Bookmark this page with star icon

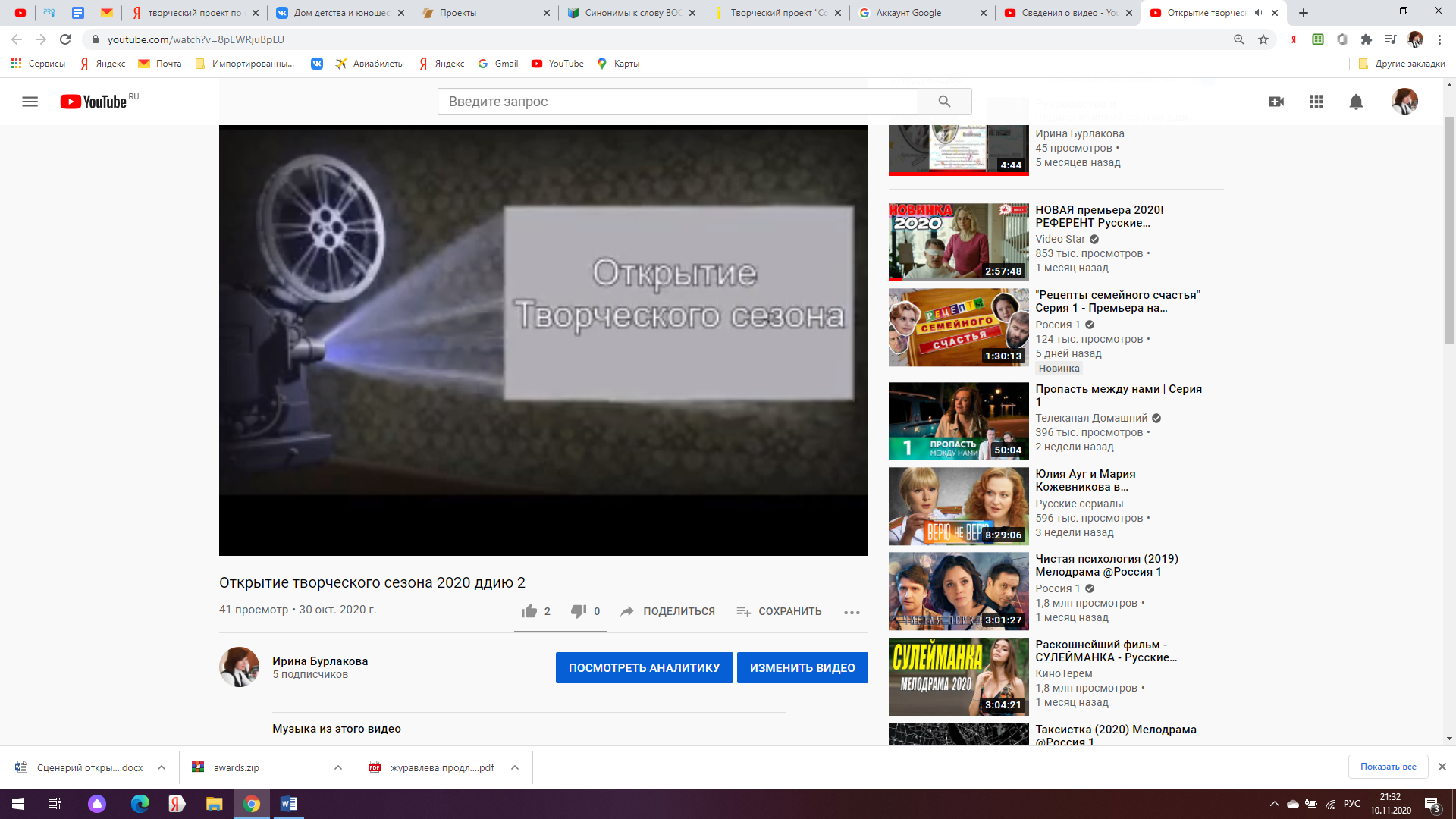tap(1263, 39)
